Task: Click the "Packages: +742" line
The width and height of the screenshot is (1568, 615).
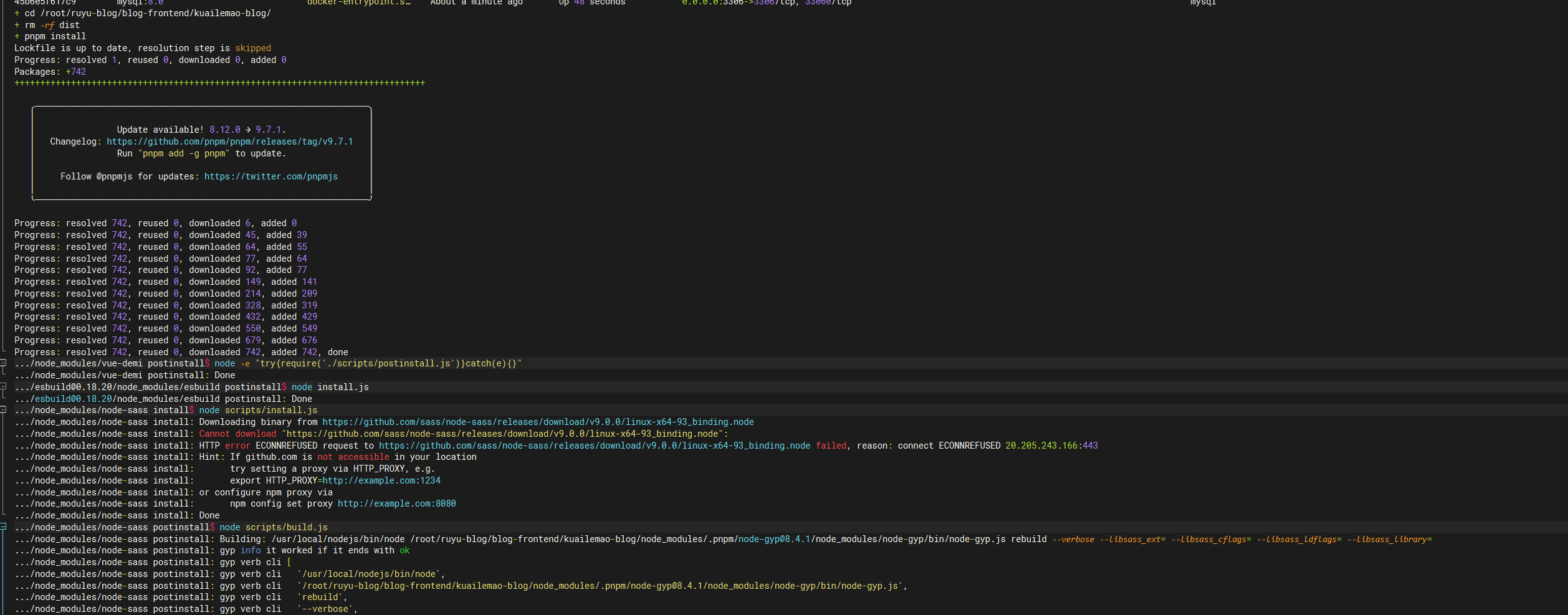Action: click(x=50, y=72)
